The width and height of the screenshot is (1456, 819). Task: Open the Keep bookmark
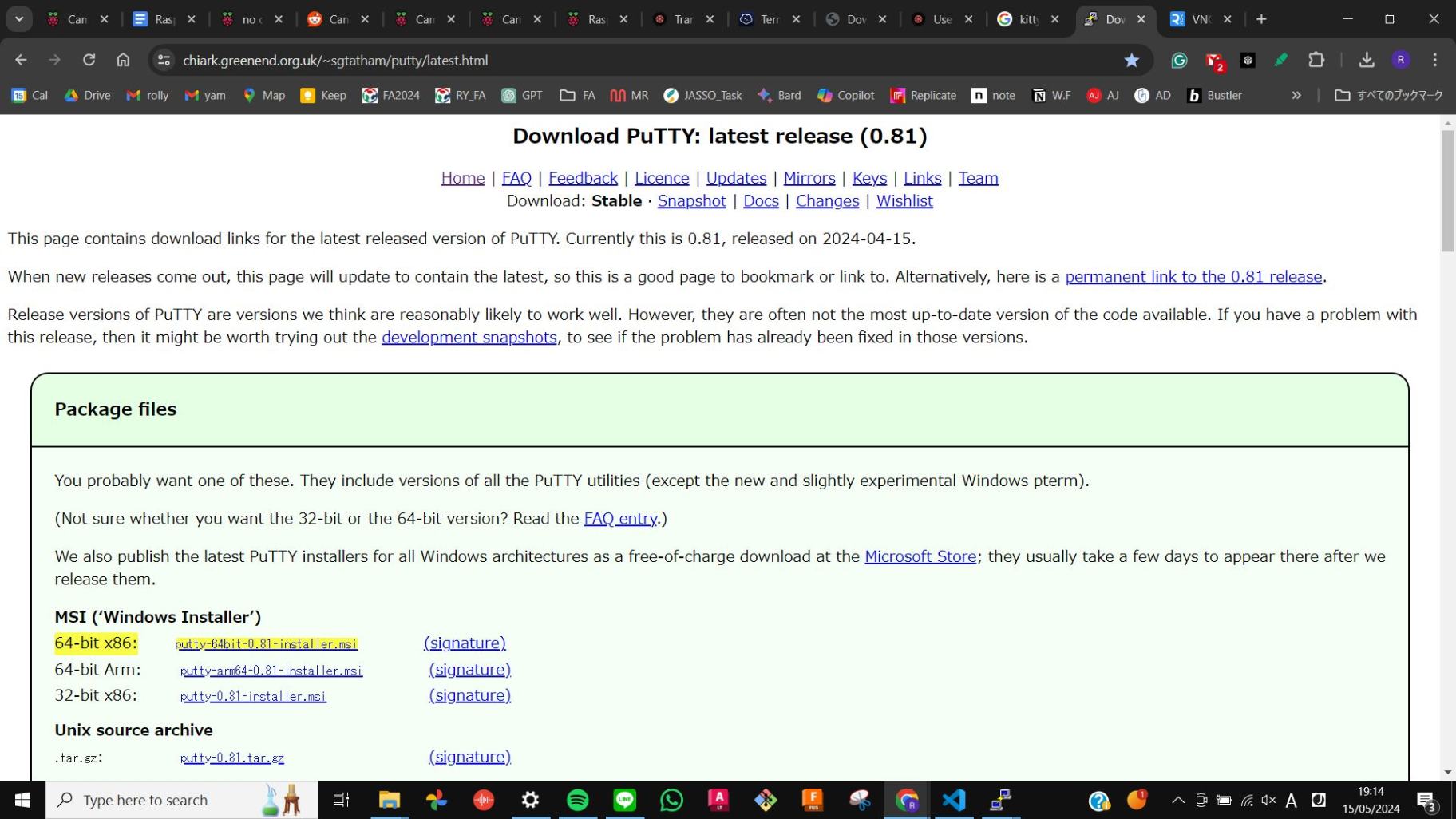(323, 95)
